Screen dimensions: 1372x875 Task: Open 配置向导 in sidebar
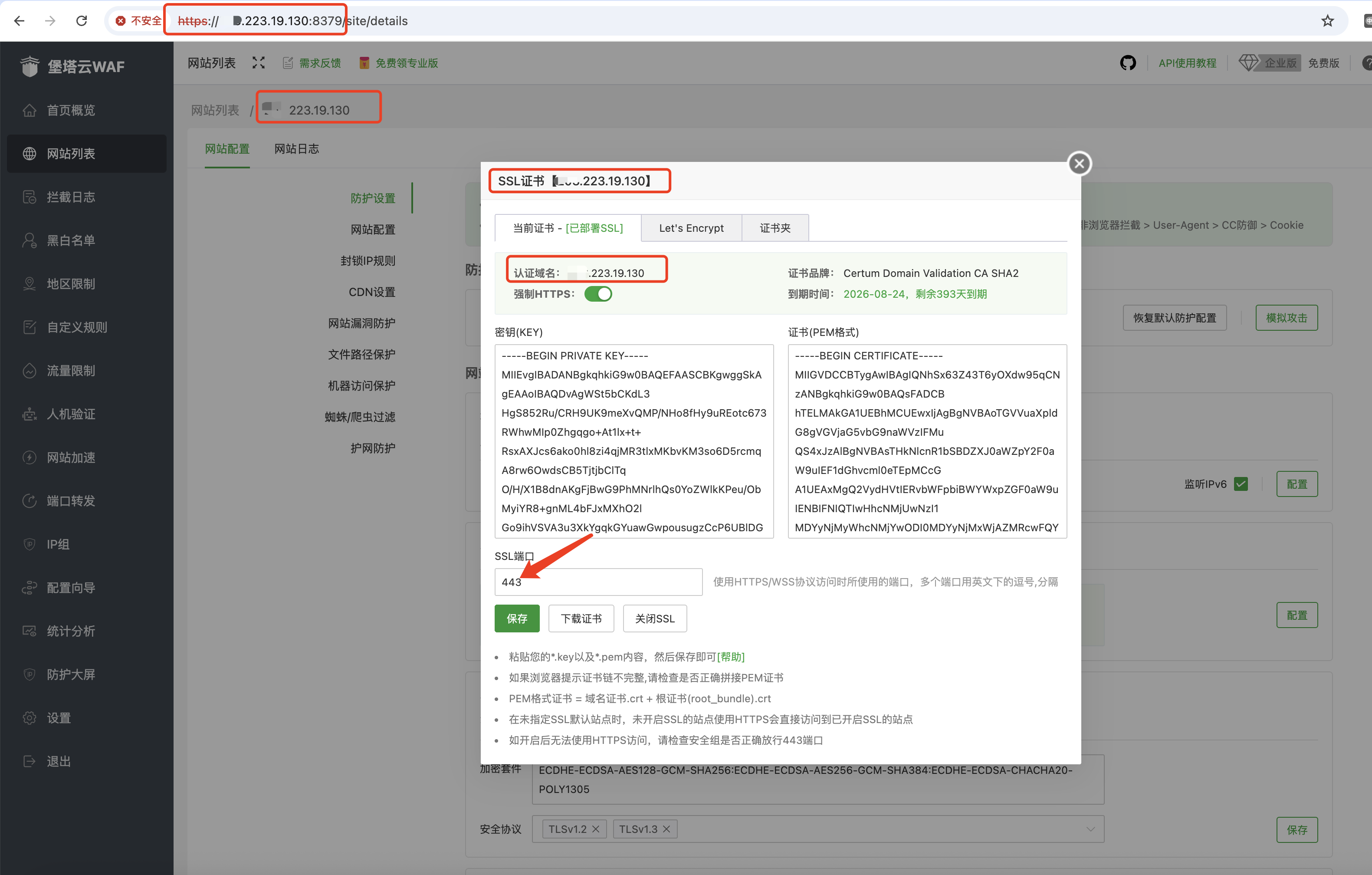[87, 588]
